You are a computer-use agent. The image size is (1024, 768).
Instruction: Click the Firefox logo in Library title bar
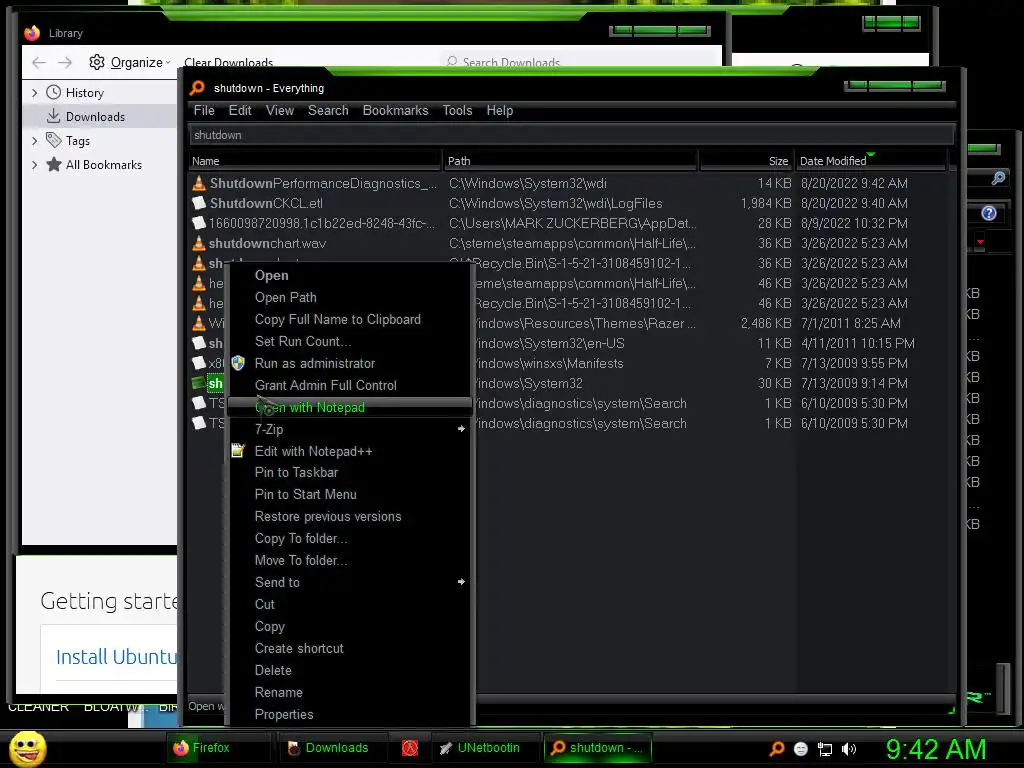(32, 33)
